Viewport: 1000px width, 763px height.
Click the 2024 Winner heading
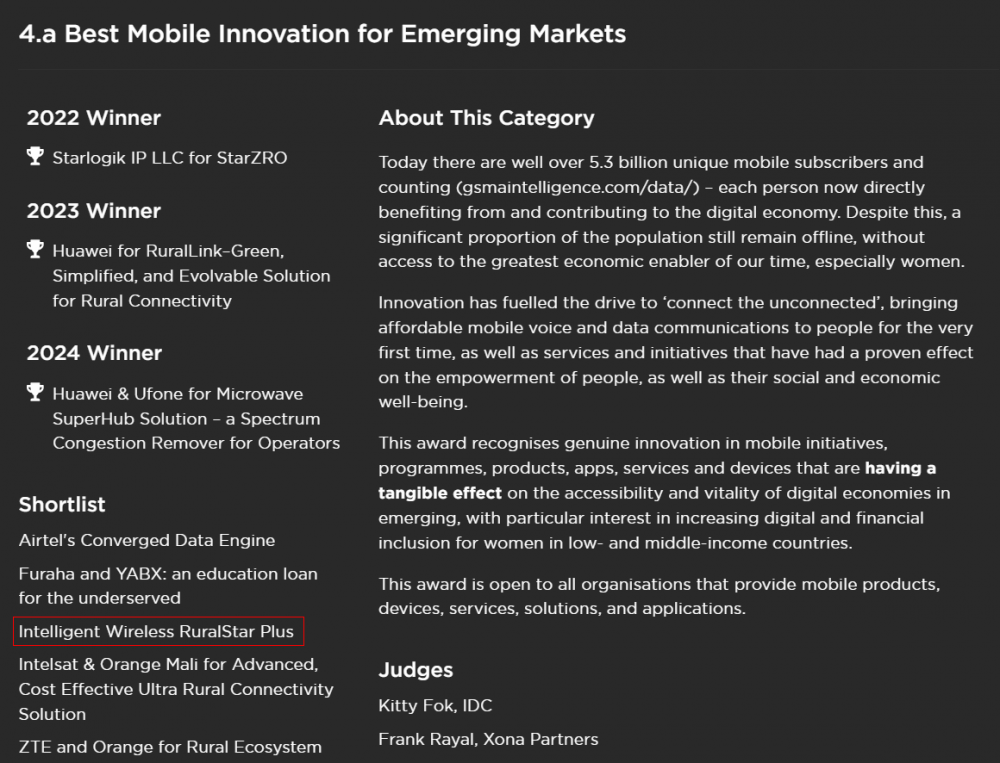94,353
